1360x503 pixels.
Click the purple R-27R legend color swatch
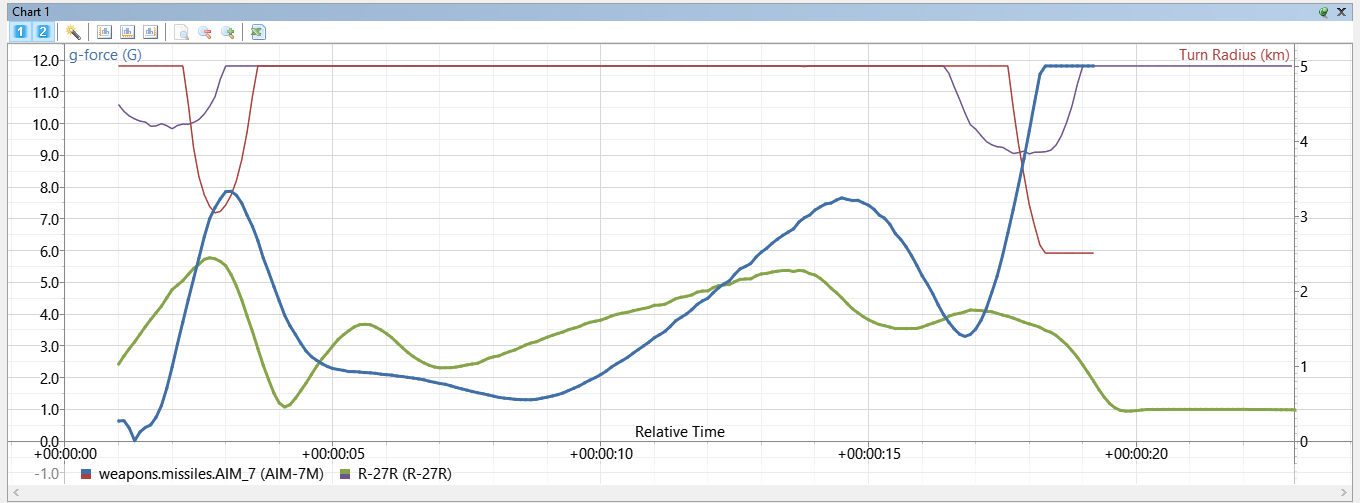[x=346, y=478]
